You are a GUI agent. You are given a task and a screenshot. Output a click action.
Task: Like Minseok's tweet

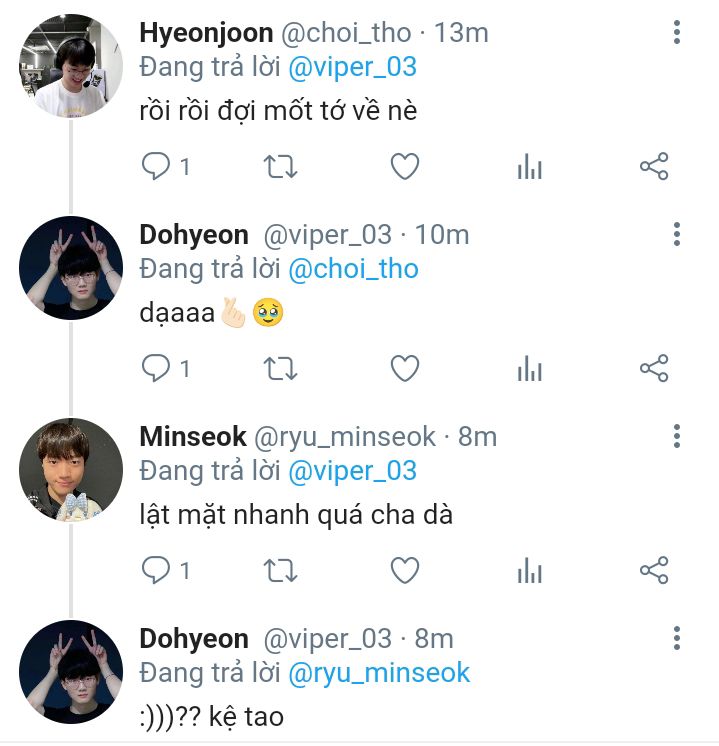pos(404,571)
